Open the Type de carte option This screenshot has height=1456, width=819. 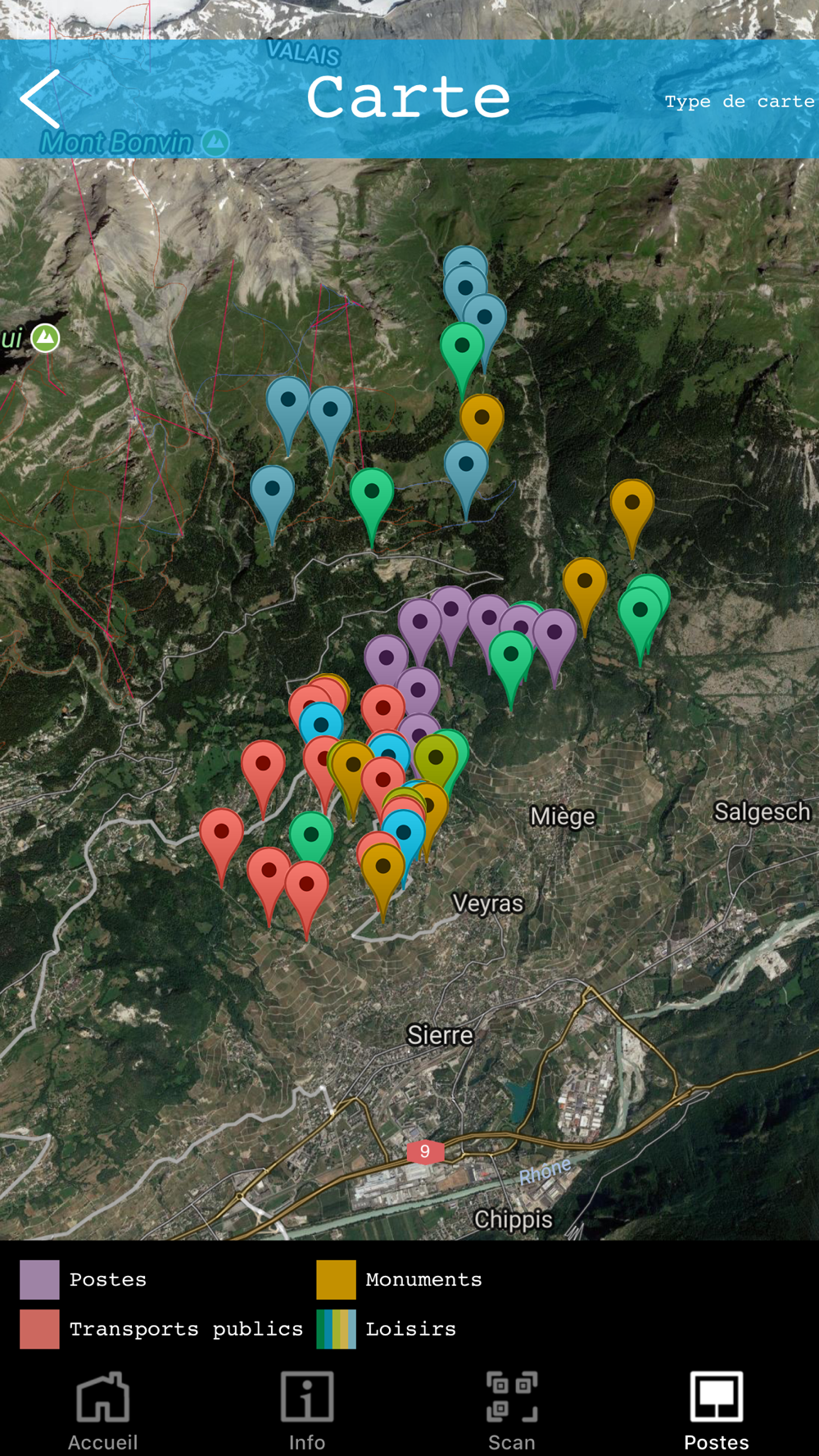(739, 102)
